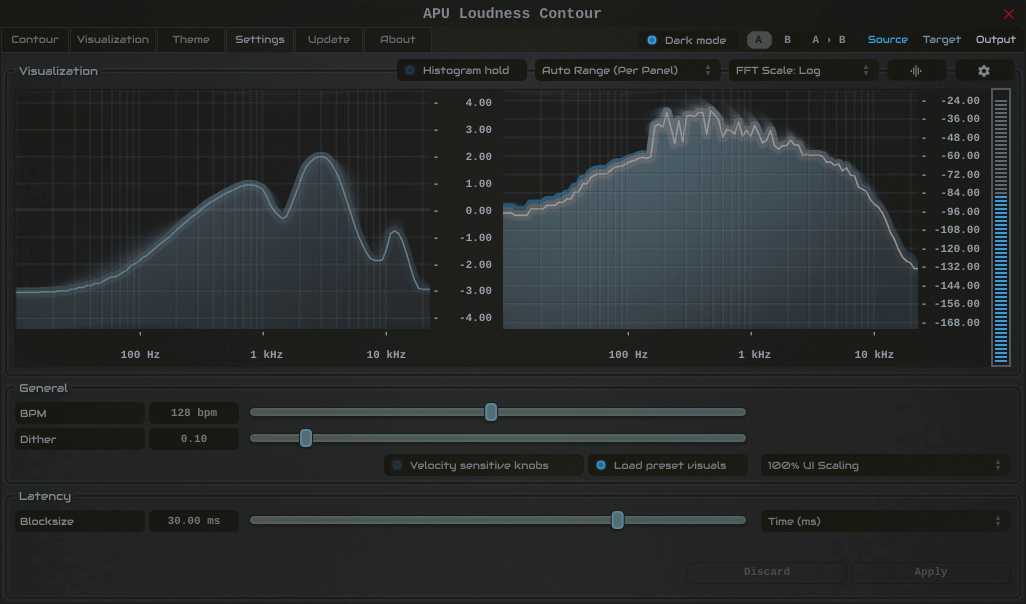Open 100% UI Scaling dropdown

[x=885, y=465]
